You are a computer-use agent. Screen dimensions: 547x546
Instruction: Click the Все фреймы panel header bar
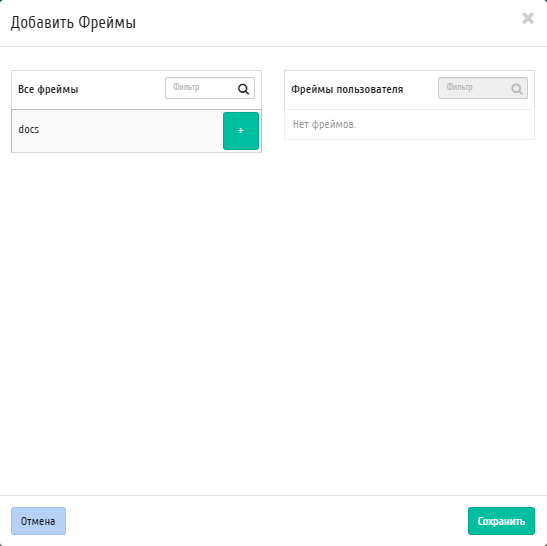tap(136, 90)
